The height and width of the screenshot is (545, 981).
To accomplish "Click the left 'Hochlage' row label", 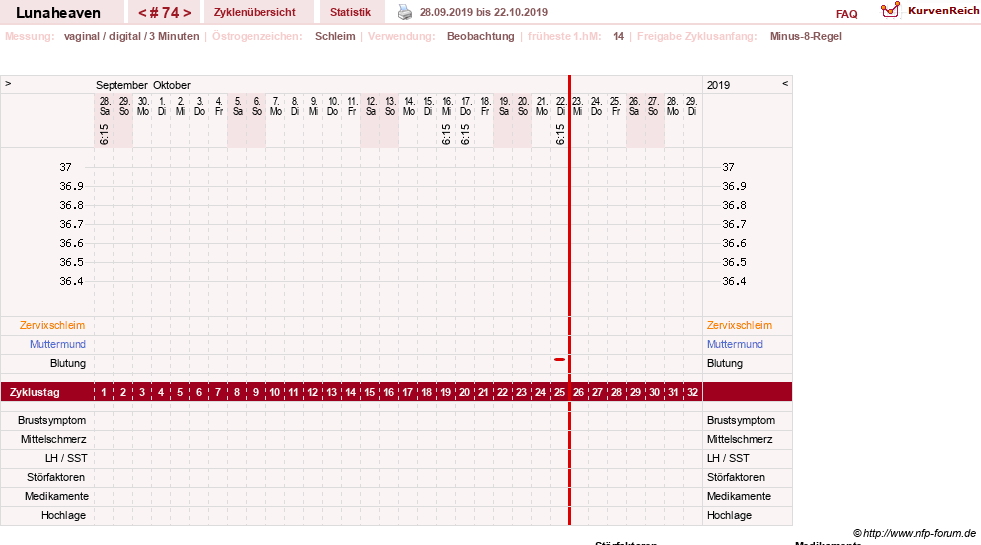I will (x=63, y=515).
